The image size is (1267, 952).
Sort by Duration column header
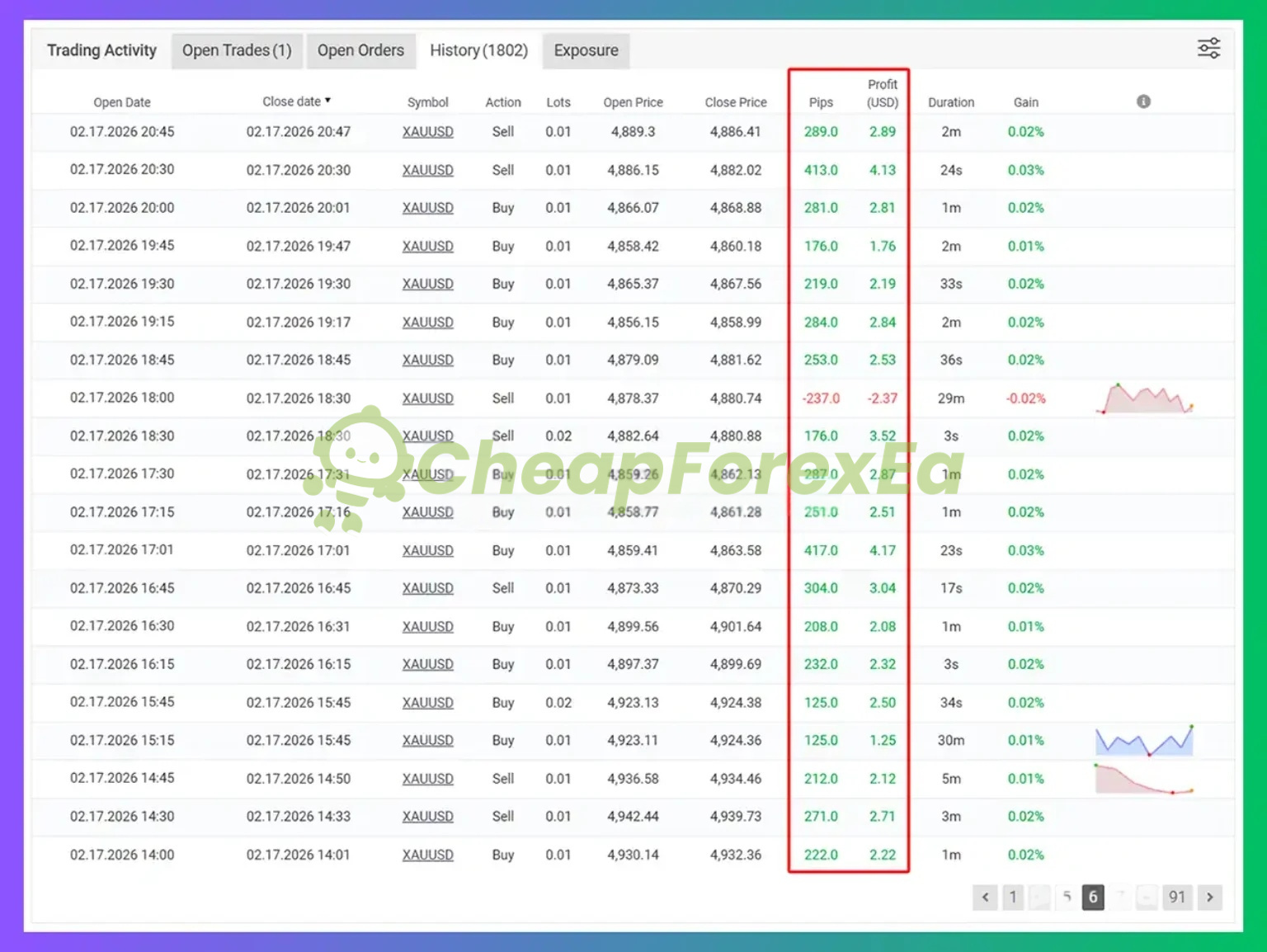(951, 102)
